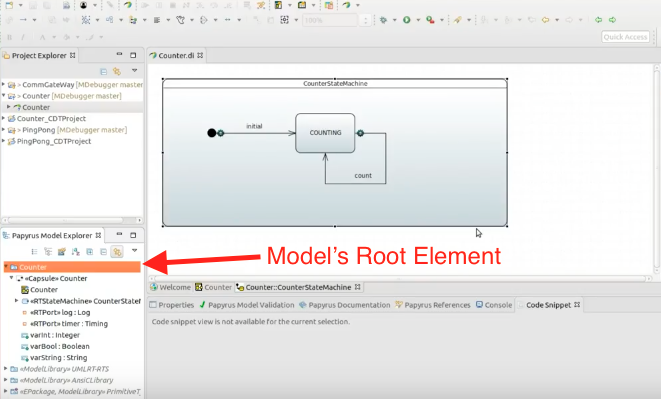Click the 'initial' transition label
Viewport: 661px width, 399px height.
pyautogui.click(x=254, y=126)
